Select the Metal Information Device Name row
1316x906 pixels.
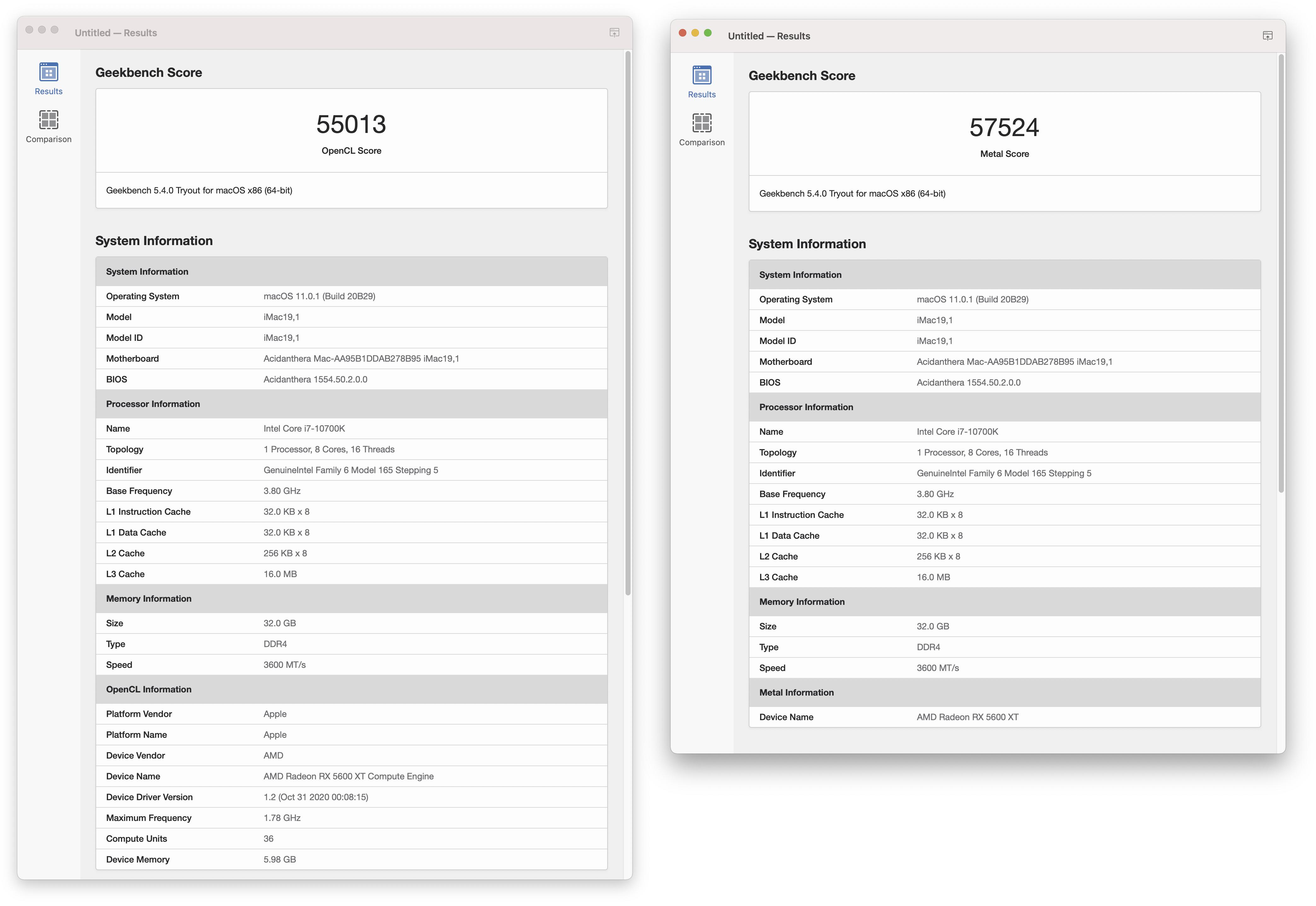967,717
